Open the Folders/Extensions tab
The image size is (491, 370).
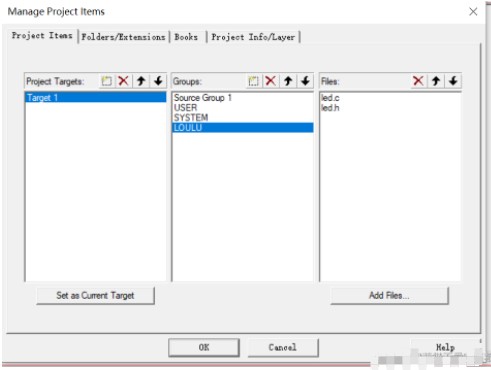[x=123, y=37]
